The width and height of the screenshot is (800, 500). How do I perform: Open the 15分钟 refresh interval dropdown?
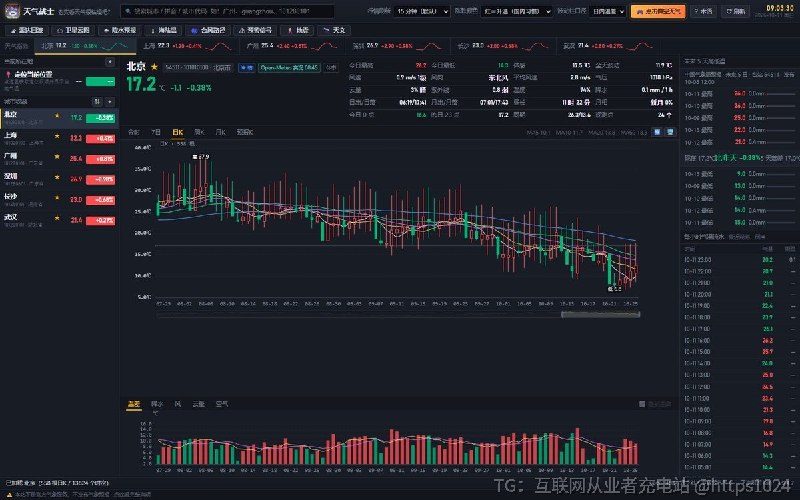coord(421,11)
